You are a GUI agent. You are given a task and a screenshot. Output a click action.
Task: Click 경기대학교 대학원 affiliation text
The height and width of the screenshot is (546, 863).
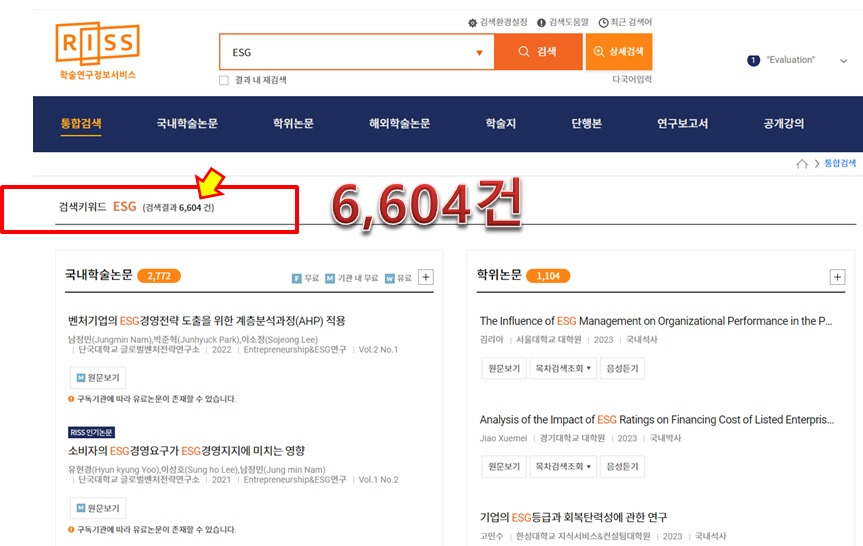coord(572,438)
